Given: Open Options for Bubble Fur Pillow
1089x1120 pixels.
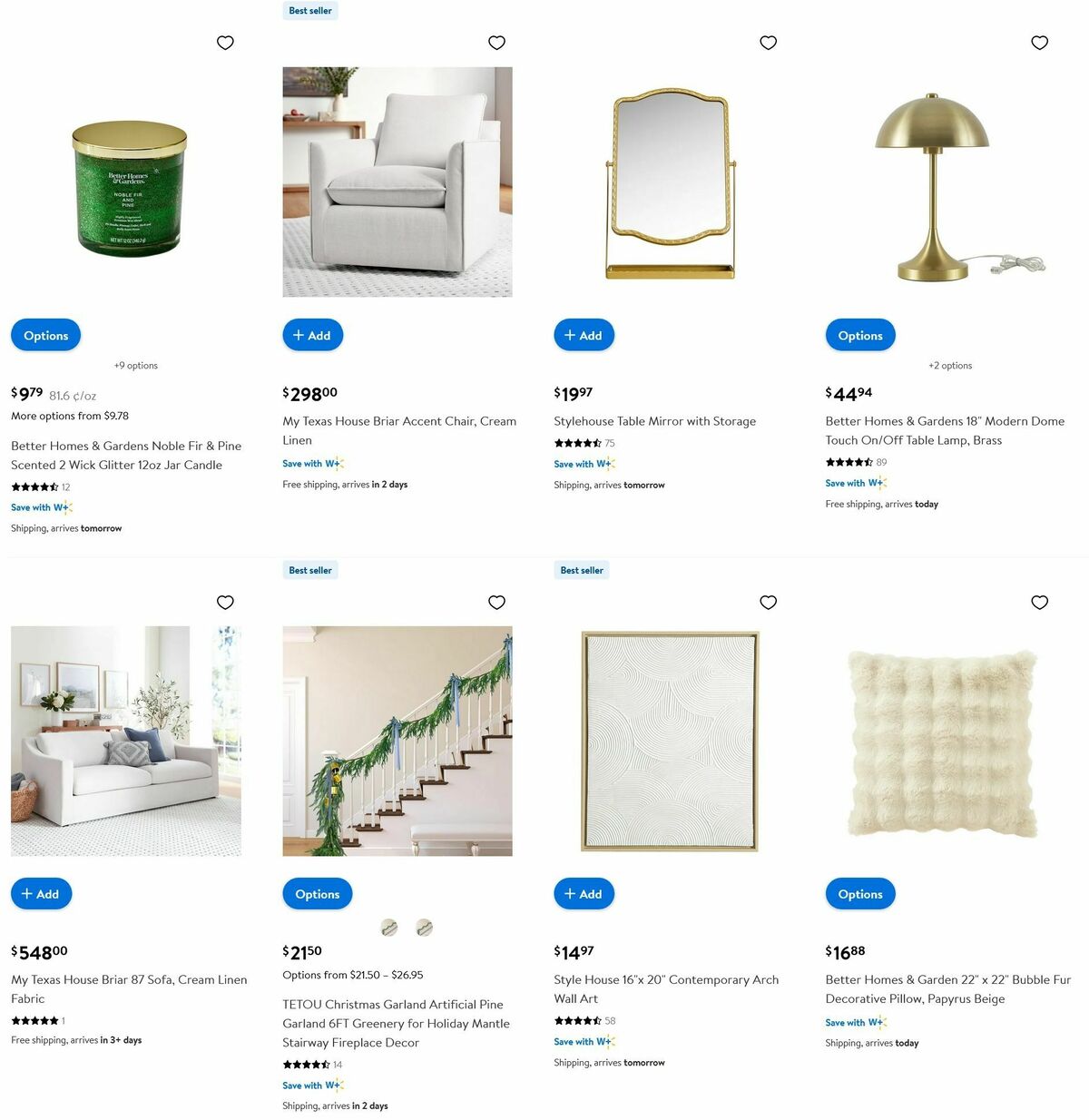Looking at the screenshot, I should [x=860, y=894].
